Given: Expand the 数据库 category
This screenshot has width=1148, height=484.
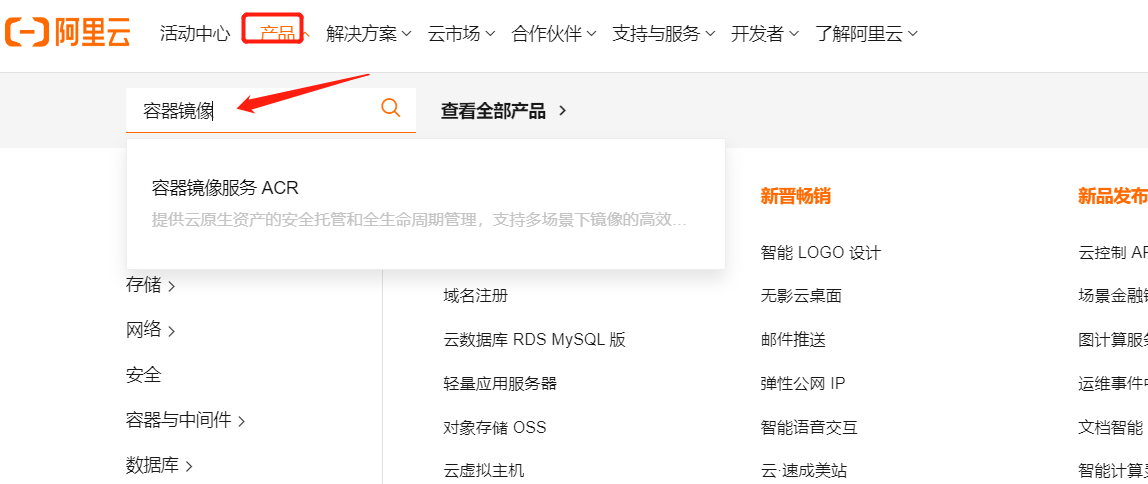Looking at the screenshot, I should click(x=160, y=465).
